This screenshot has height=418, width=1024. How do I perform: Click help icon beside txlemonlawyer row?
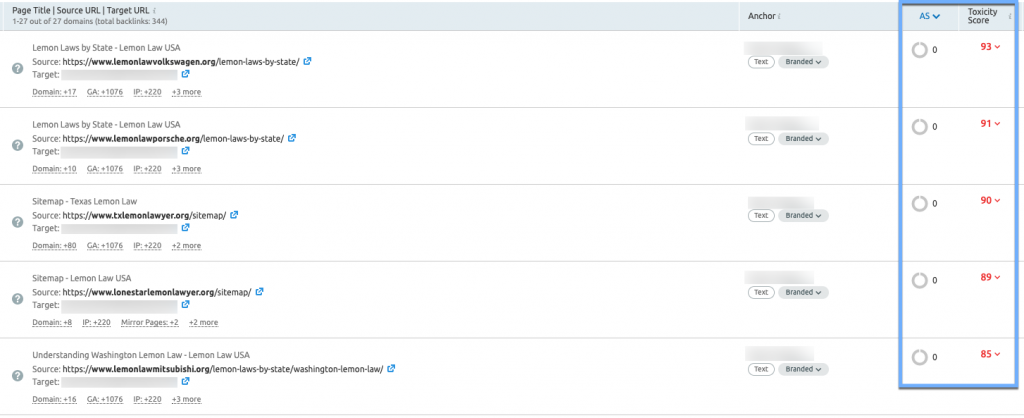click(x=17, y=222)
